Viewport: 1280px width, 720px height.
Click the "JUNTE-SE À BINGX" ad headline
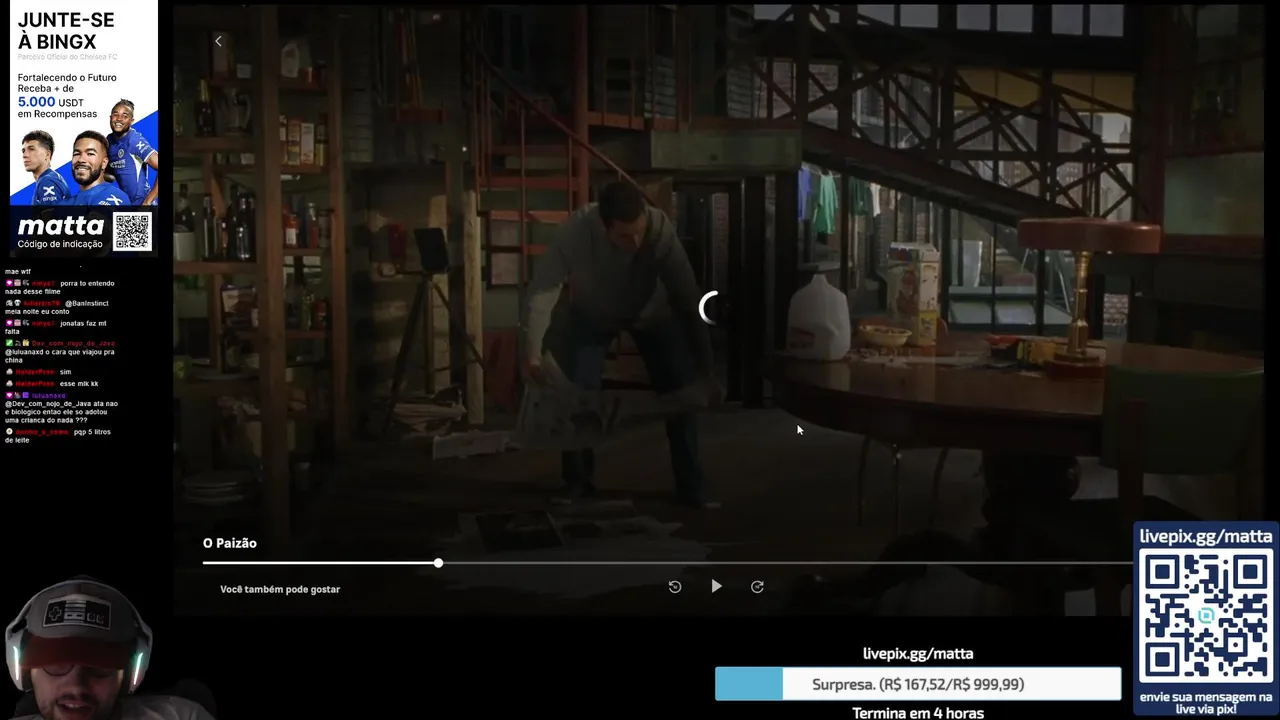66,30
